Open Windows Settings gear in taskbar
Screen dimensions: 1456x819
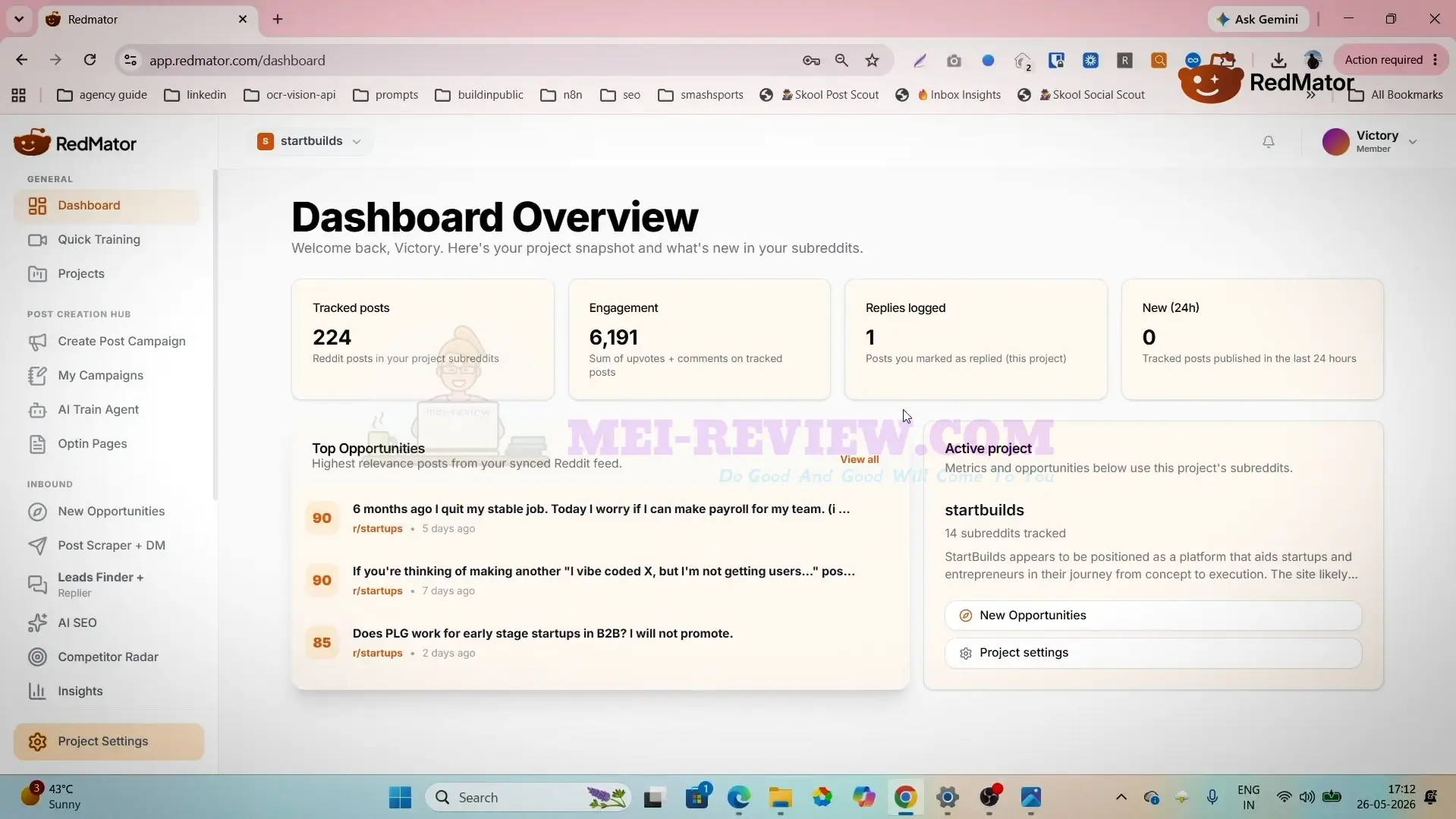tap(947, 797)
